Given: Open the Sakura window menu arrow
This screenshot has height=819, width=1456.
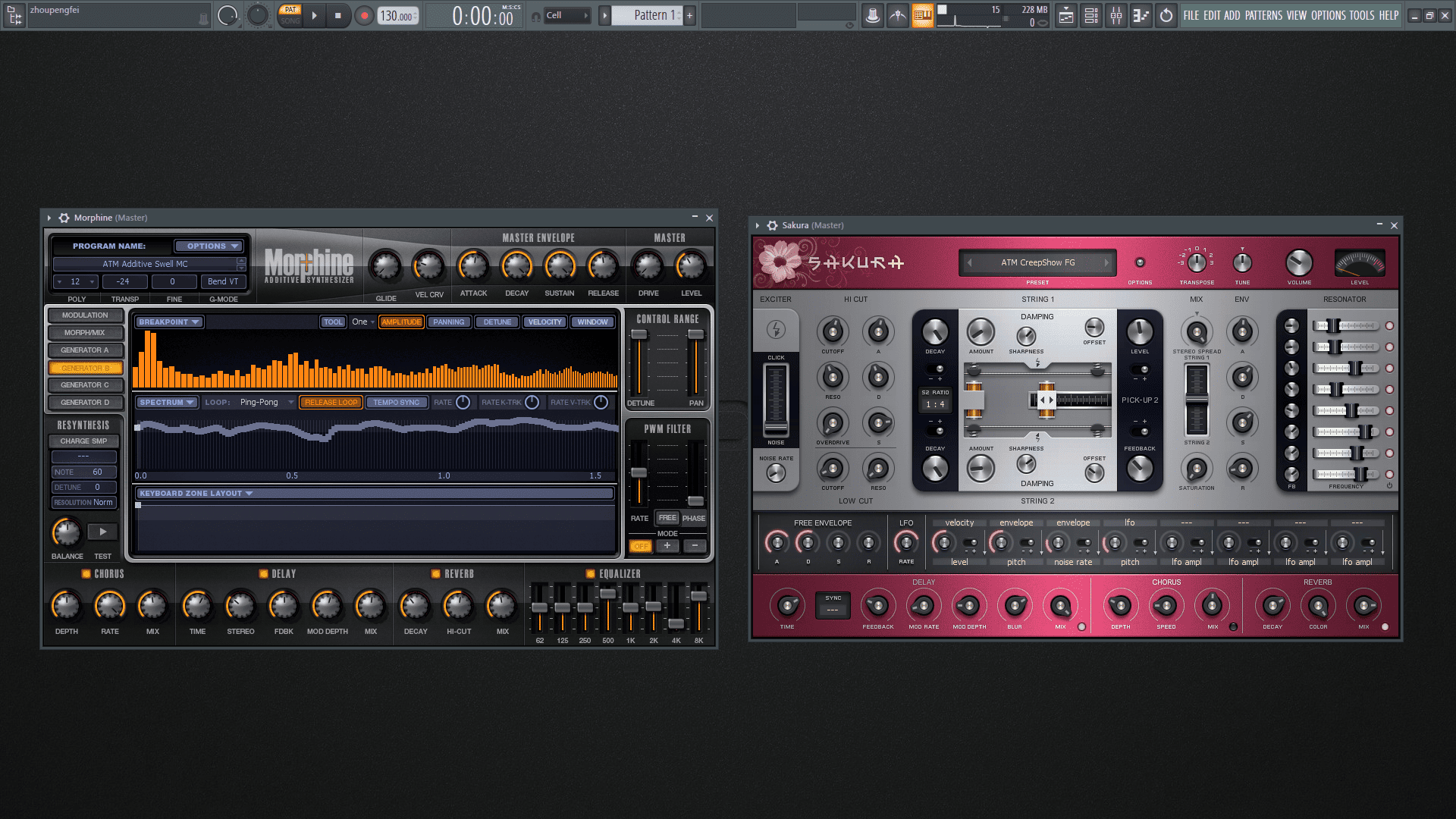Looking at the screenshot, I should [758, 225].
